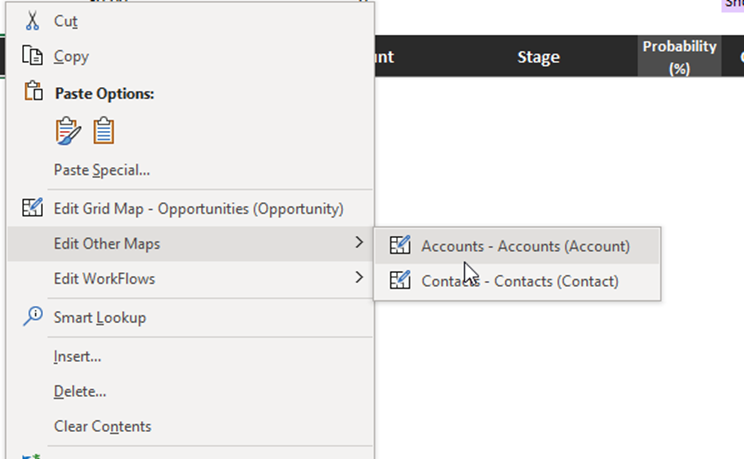Viewport: 744px width, 459px height.
Task: Select Delete... in the context menu
Action: (80, 391)
